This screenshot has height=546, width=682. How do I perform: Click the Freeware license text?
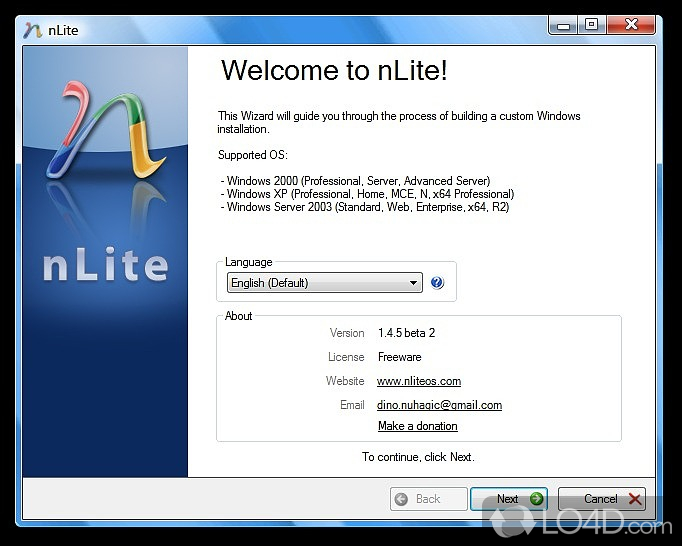[400, 357]
